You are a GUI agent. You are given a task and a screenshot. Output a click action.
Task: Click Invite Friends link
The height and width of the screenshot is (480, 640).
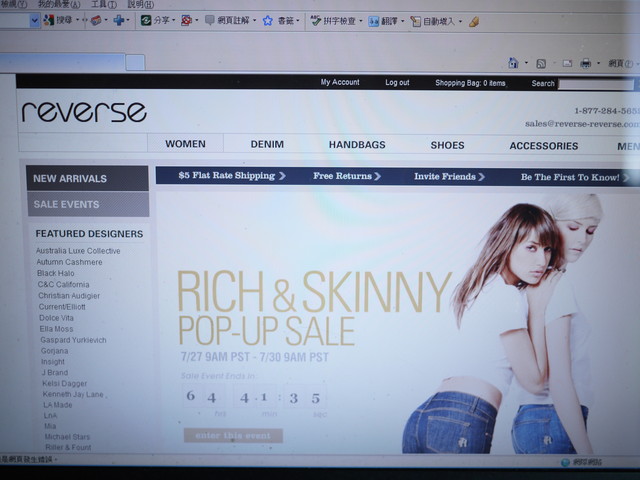[449, 176]
